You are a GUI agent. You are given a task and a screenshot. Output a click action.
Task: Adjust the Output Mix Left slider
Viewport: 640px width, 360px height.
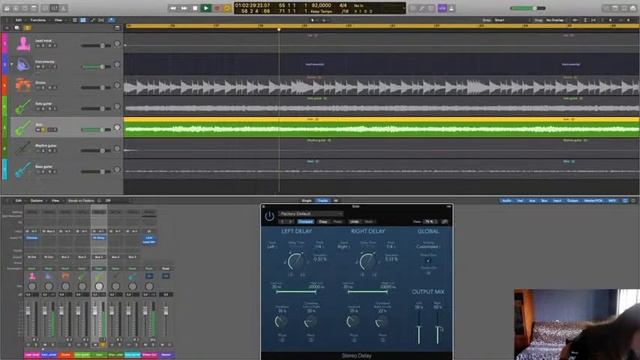419,327
